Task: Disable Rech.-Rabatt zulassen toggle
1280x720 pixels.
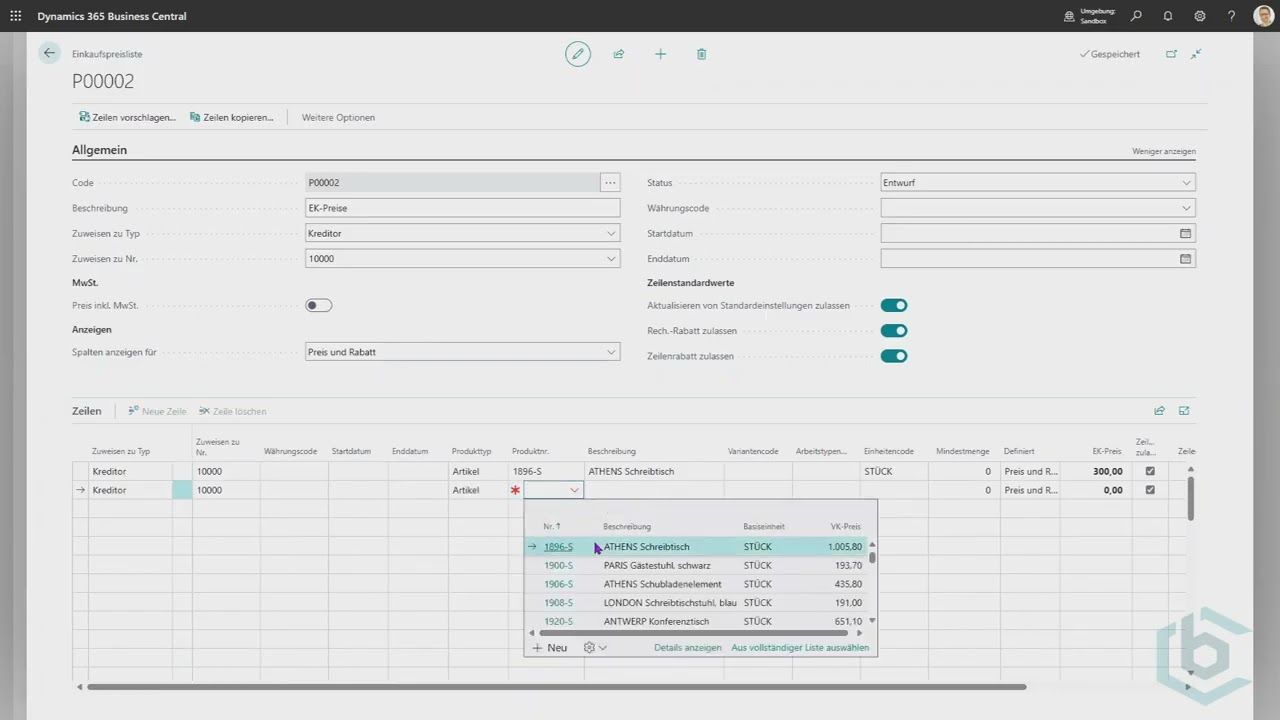Action: tap(893, 331)
